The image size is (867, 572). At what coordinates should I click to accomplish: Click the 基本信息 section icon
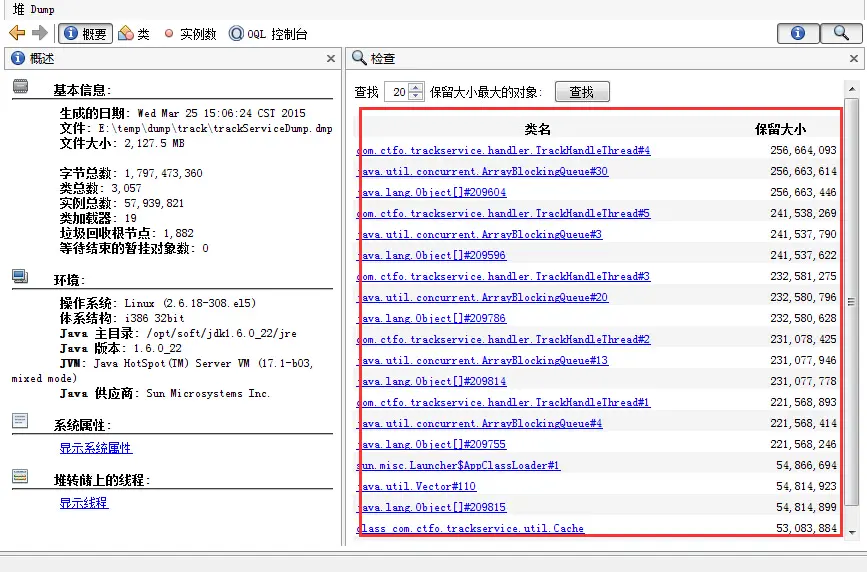point(20,86)
